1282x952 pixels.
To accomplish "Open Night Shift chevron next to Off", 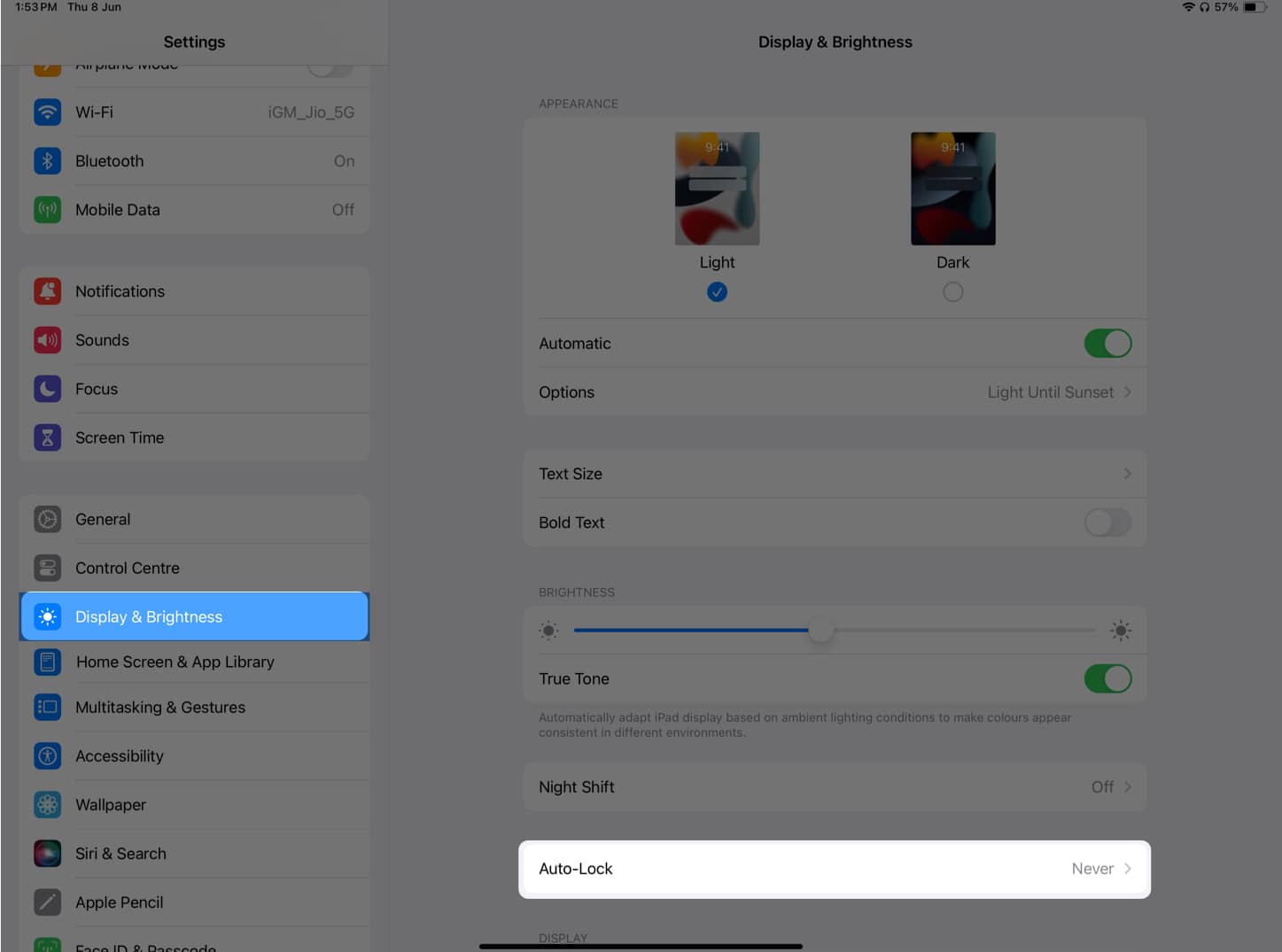I will [x=1127, y=787].
